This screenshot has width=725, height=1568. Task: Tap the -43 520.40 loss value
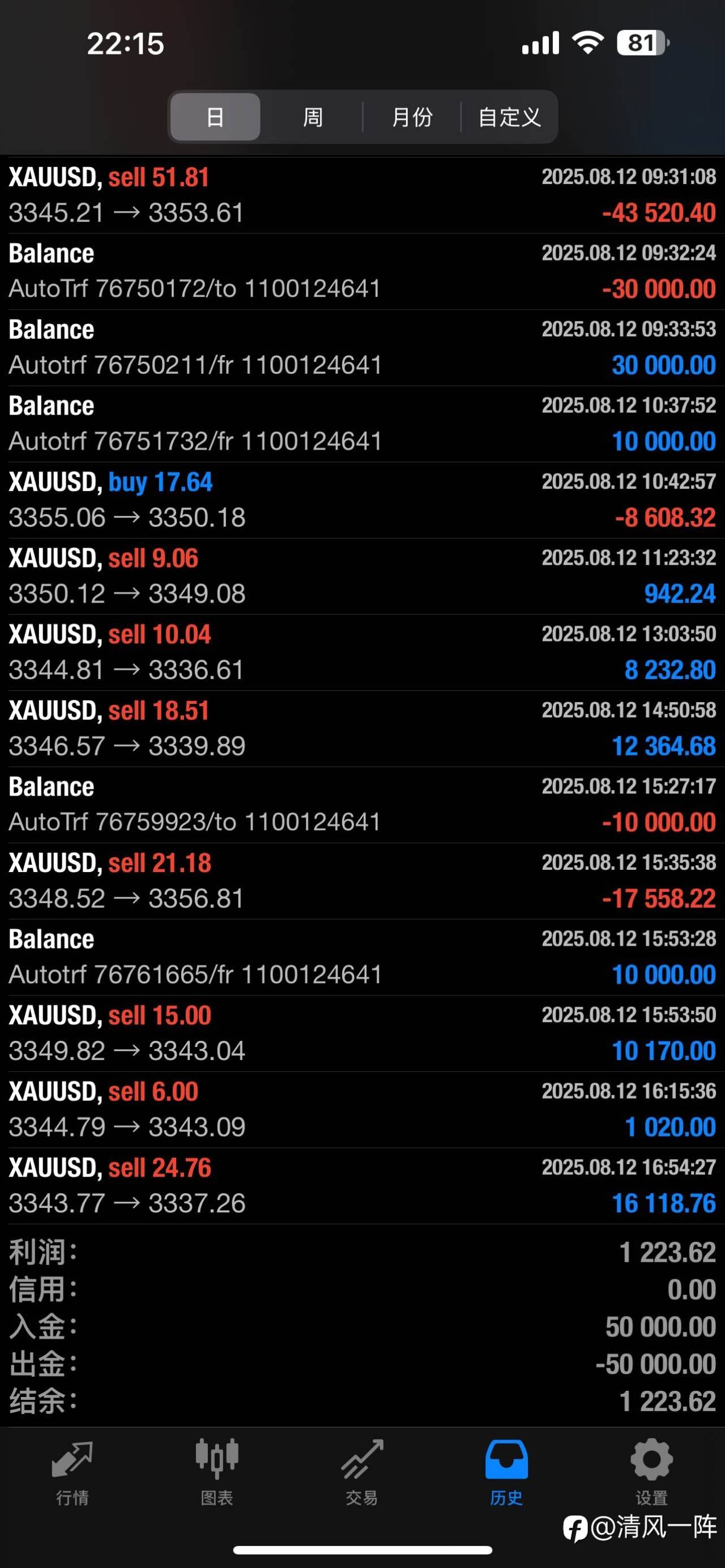659,213
